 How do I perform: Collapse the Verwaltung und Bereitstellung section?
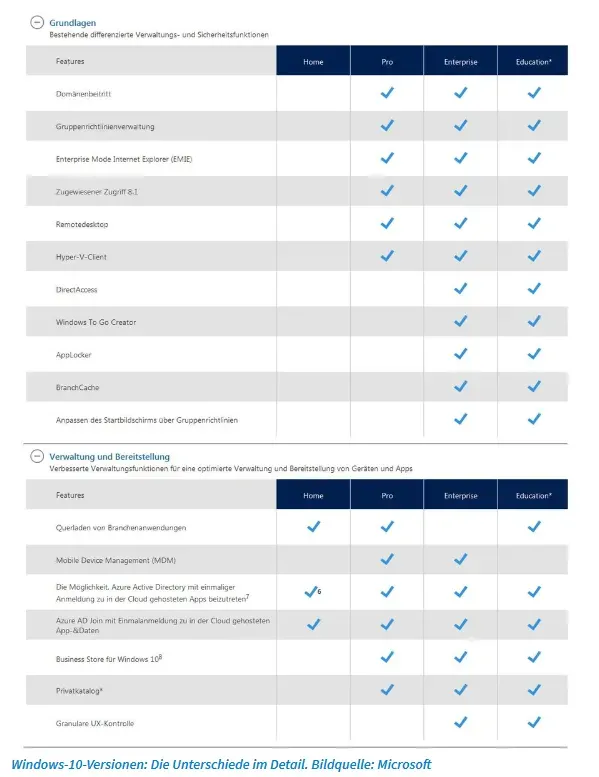pyautogui.click(x=37, y=456)
